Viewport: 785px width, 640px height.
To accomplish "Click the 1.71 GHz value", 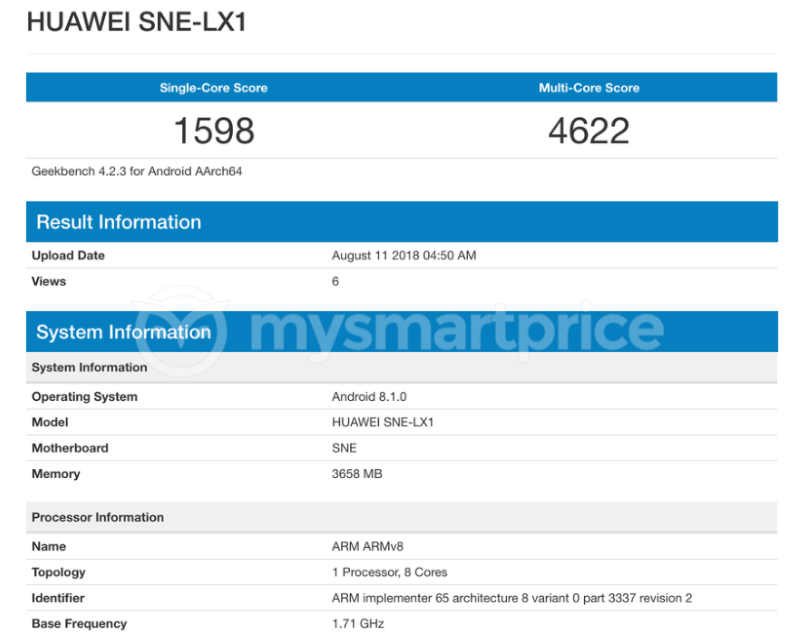I will [358, 624].
